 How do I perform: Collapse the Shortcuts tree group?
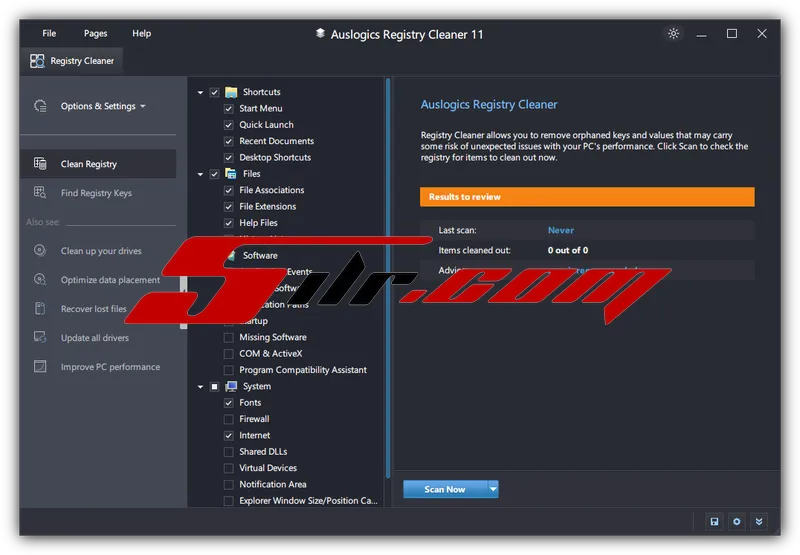(x=201, y=92)
